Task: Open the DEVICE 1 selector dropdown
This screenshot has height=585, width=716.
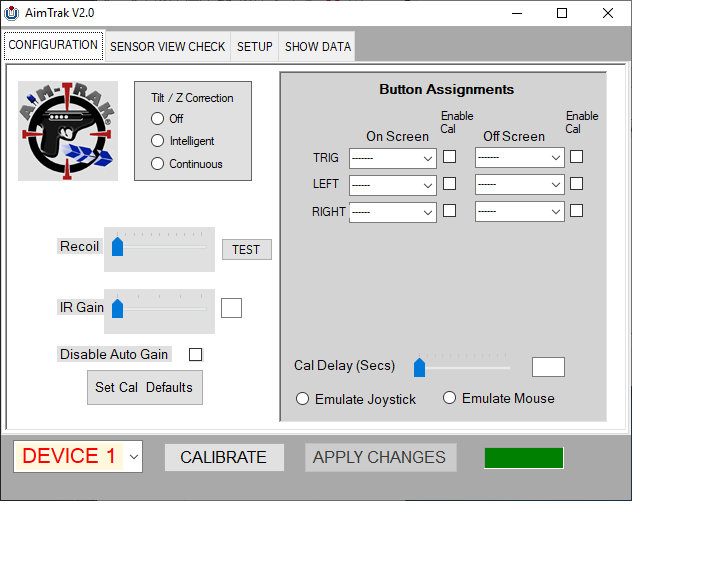Action: [78, 456]
